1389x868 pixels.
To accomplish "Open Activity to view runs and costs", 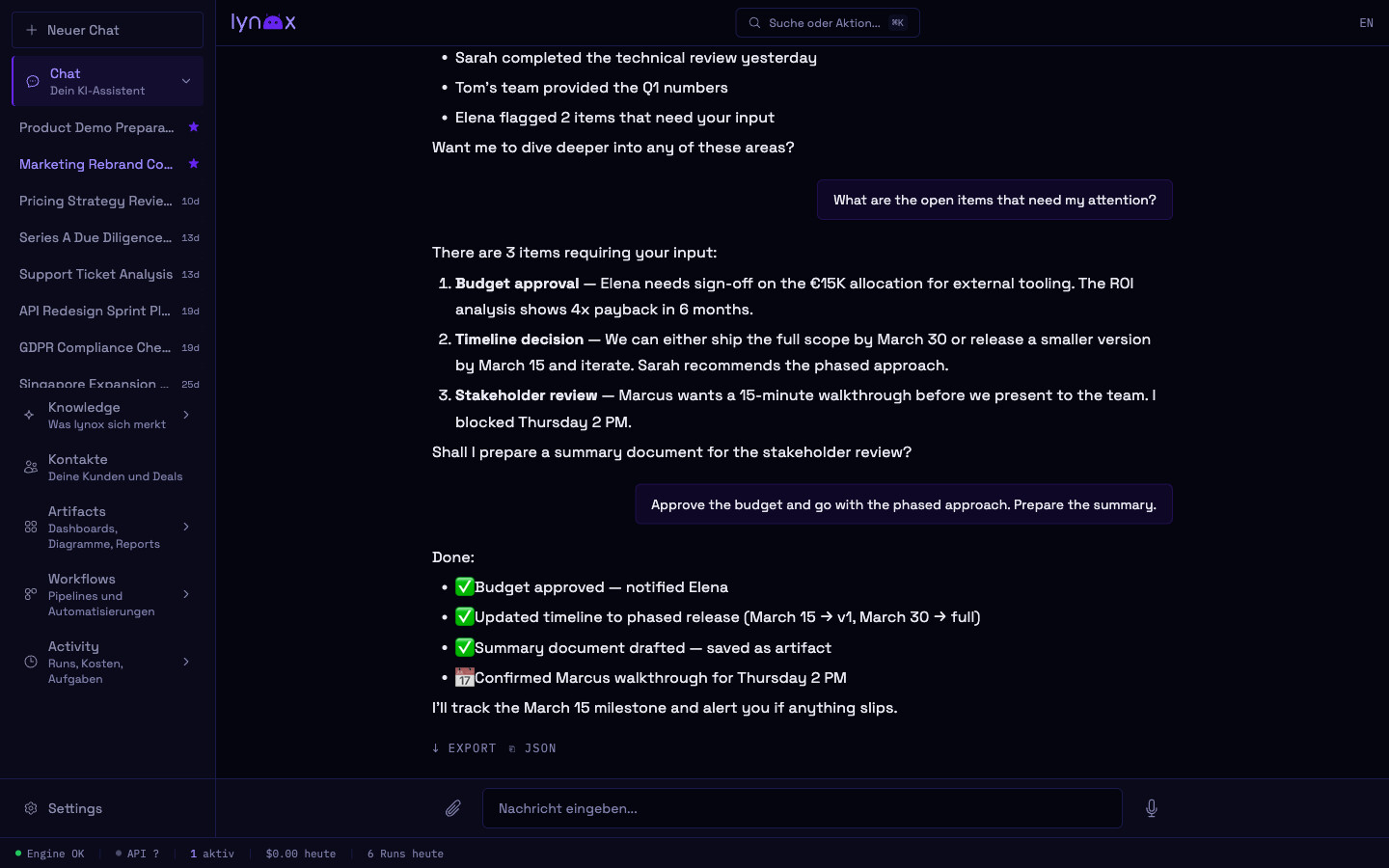I will 74,662.
